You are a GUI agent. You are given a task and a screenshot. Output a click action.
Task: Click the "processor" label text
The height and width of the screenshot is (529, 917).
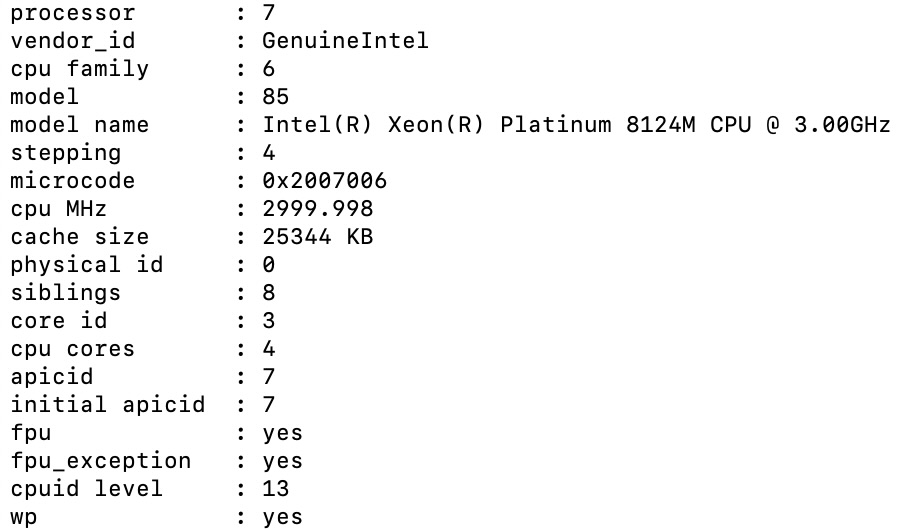pos(73,13)
